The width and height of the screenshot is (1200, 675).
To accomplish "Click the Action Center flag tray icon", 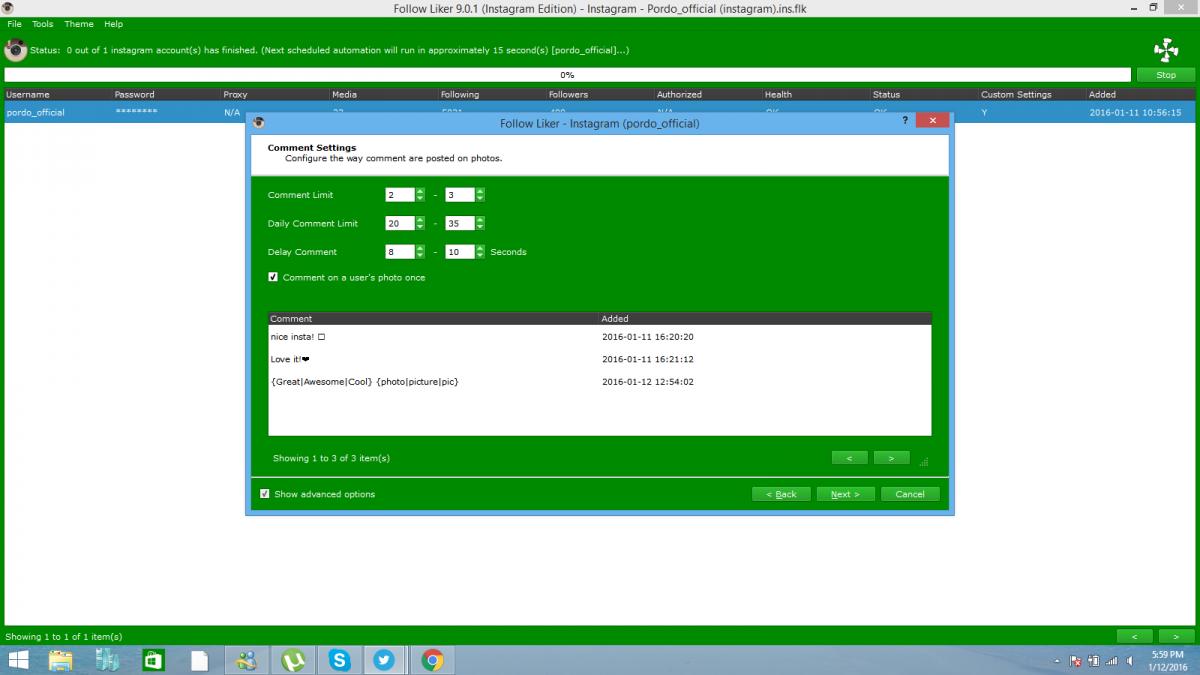I will click(x=1076, y=661).
